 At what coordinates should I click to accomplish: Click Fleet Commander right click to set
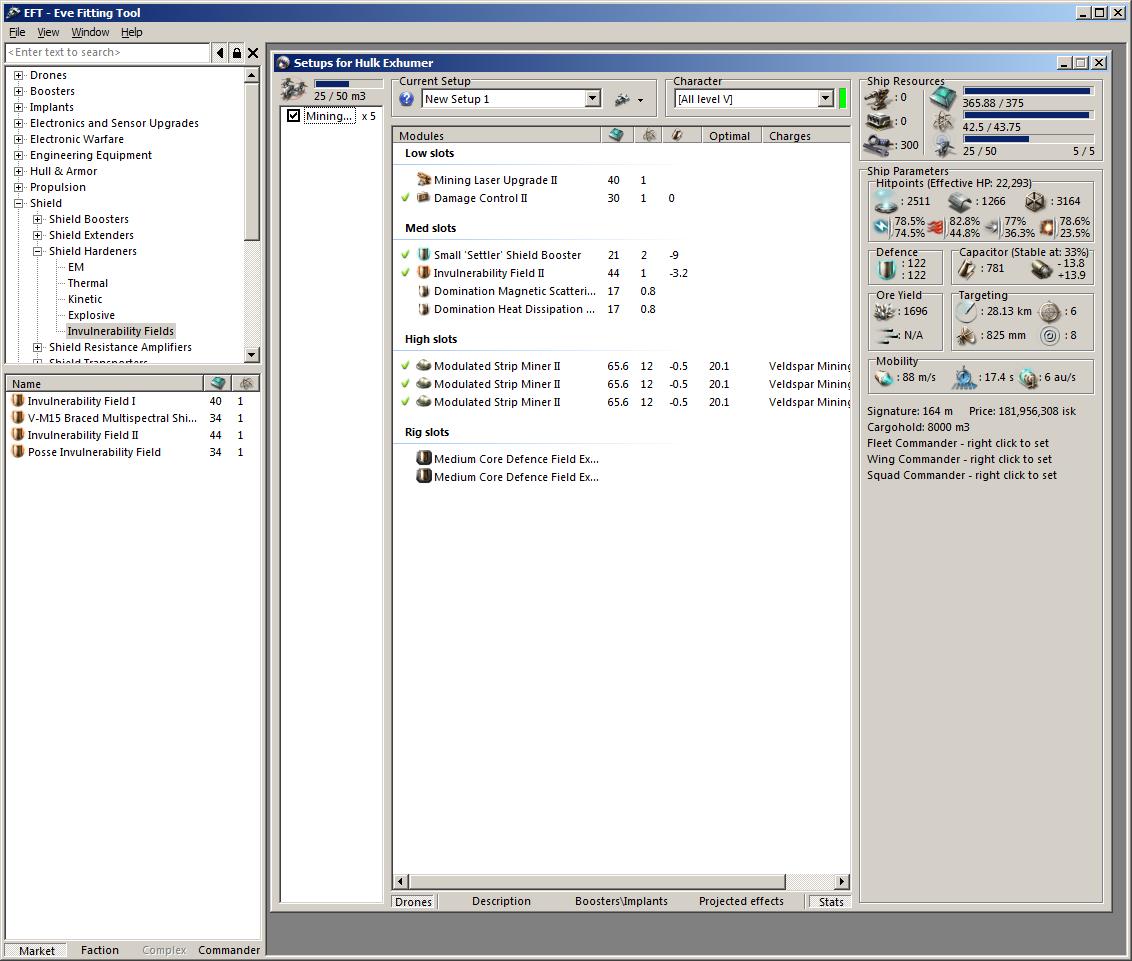(x=957, y=443)
